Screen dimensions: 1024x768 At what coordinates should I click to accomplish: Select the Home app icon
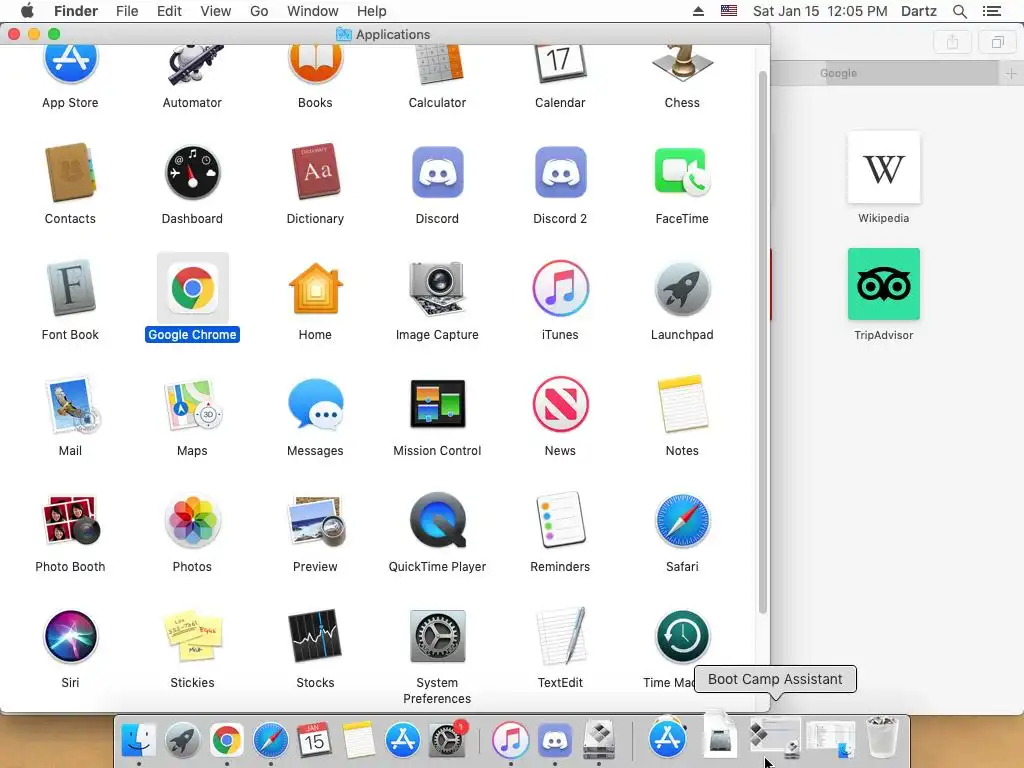[x=315, y=288]
